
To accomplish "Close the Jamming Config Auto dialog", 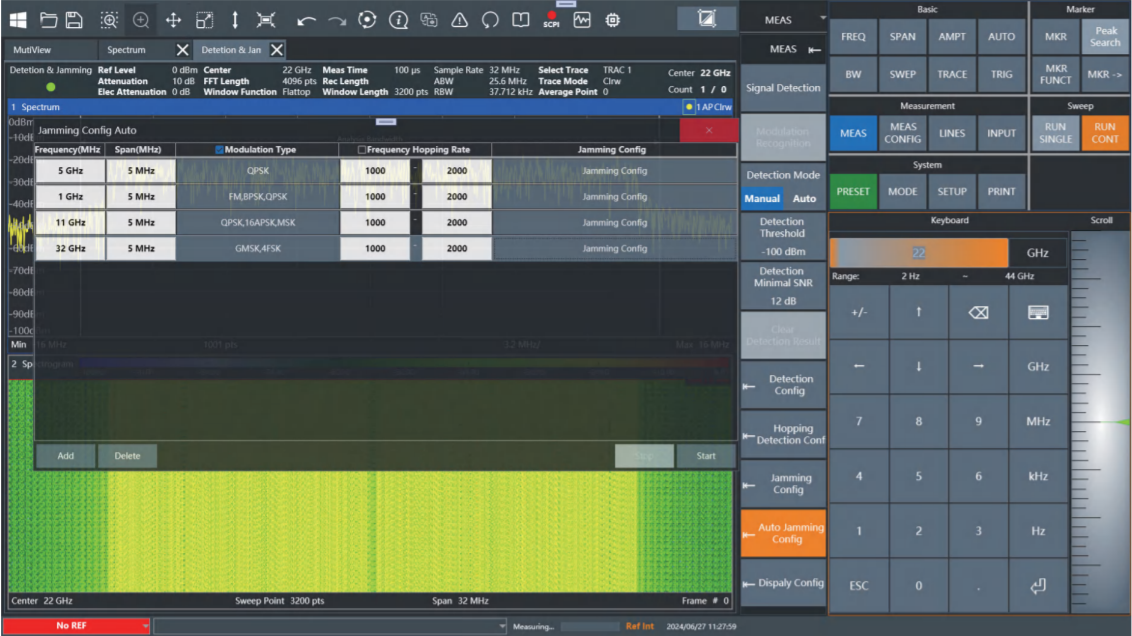I will coord(708,131).
